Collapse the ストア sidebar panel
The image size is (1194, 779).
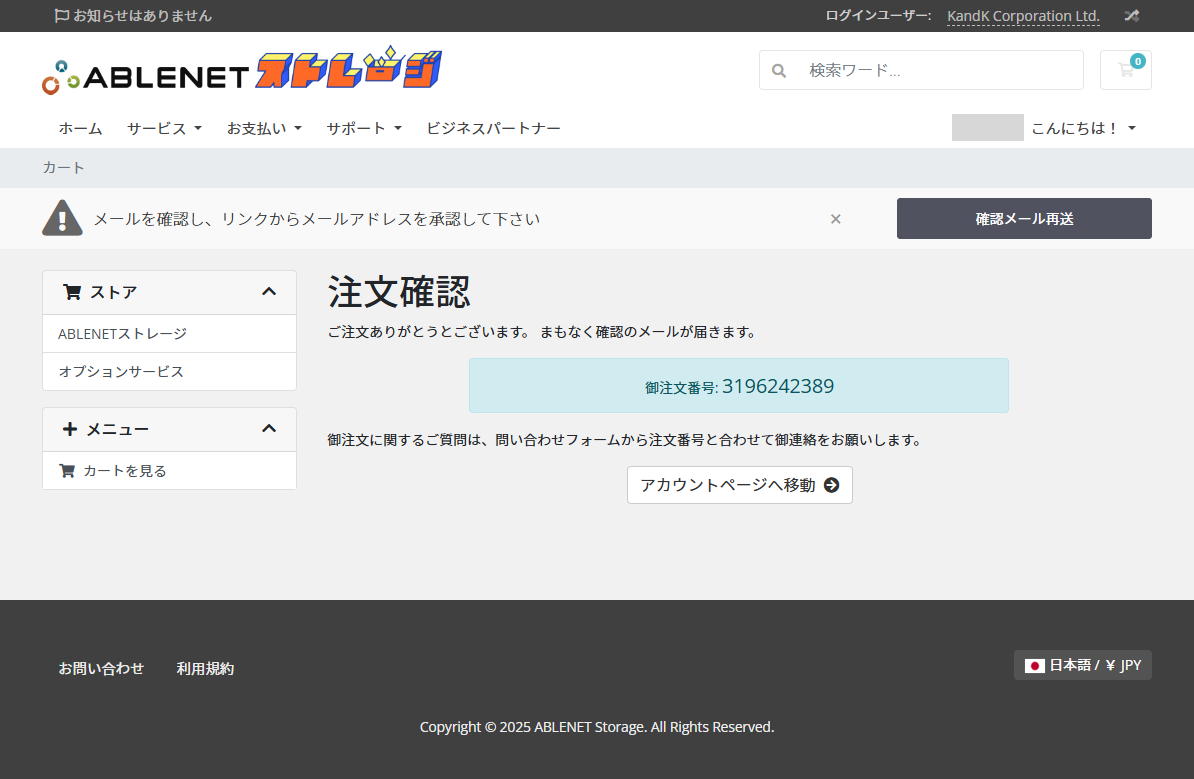pos(268,292)
